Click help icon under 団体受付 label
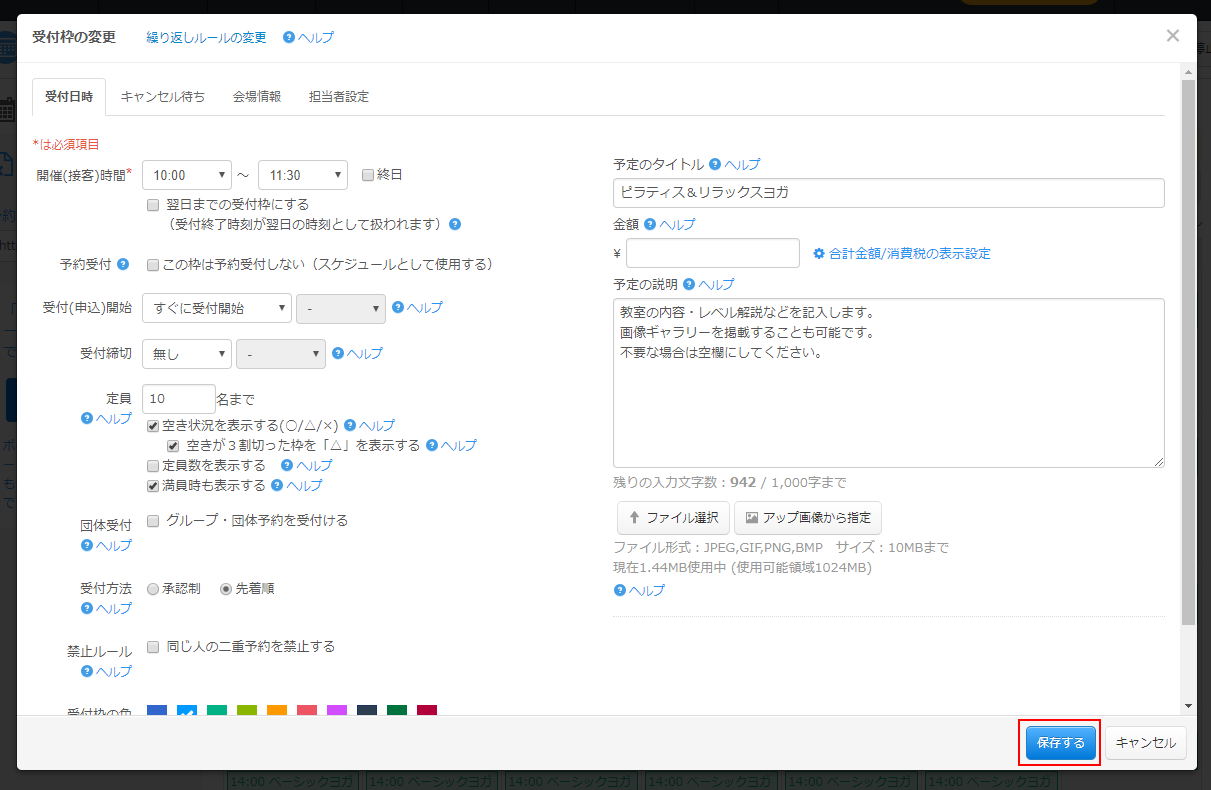This screenshot has width=1211, height=790. click(87, 546)
